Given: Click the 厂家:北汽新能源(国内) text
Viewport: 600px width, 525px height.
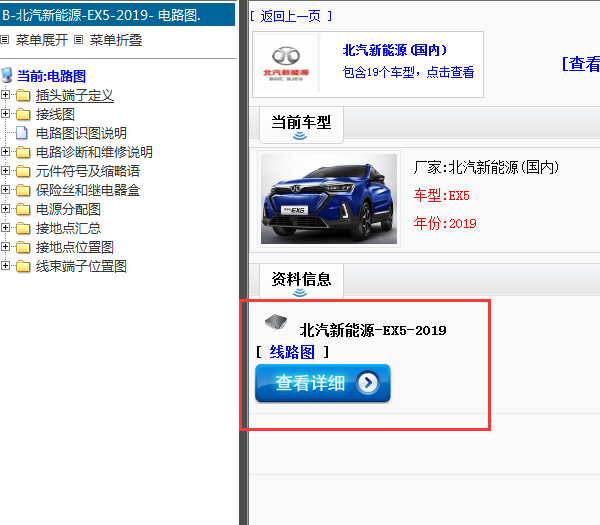Looking at the screenshot, I should point(486,167).
